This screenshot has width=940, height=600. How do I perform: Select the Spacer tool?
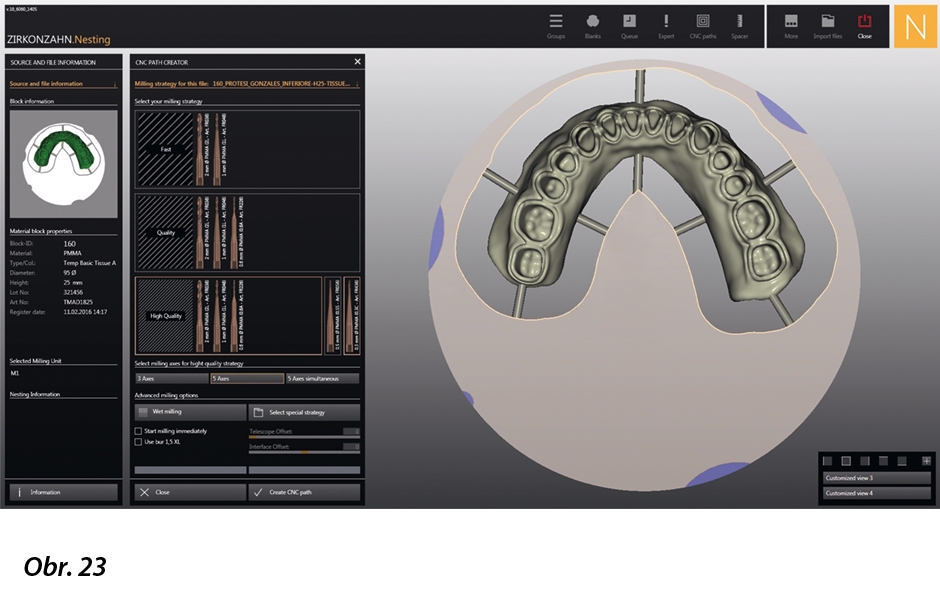click(739, 26)
